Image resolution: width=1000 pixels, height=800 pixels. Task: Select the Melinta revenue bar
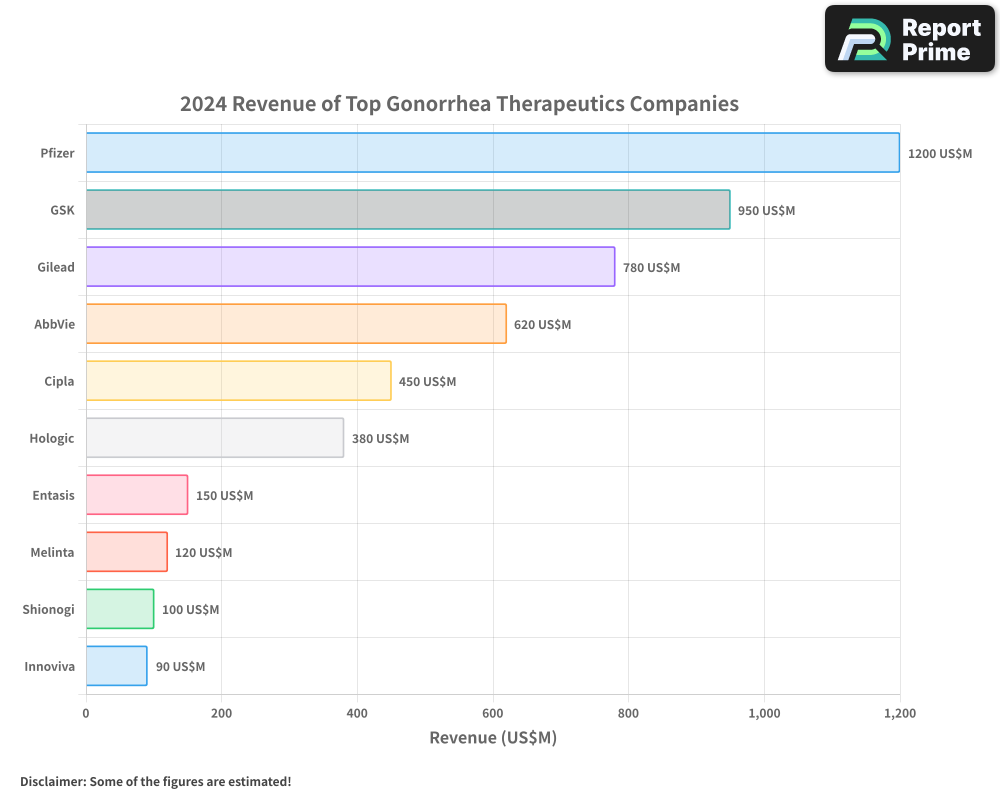click(125, 552)
